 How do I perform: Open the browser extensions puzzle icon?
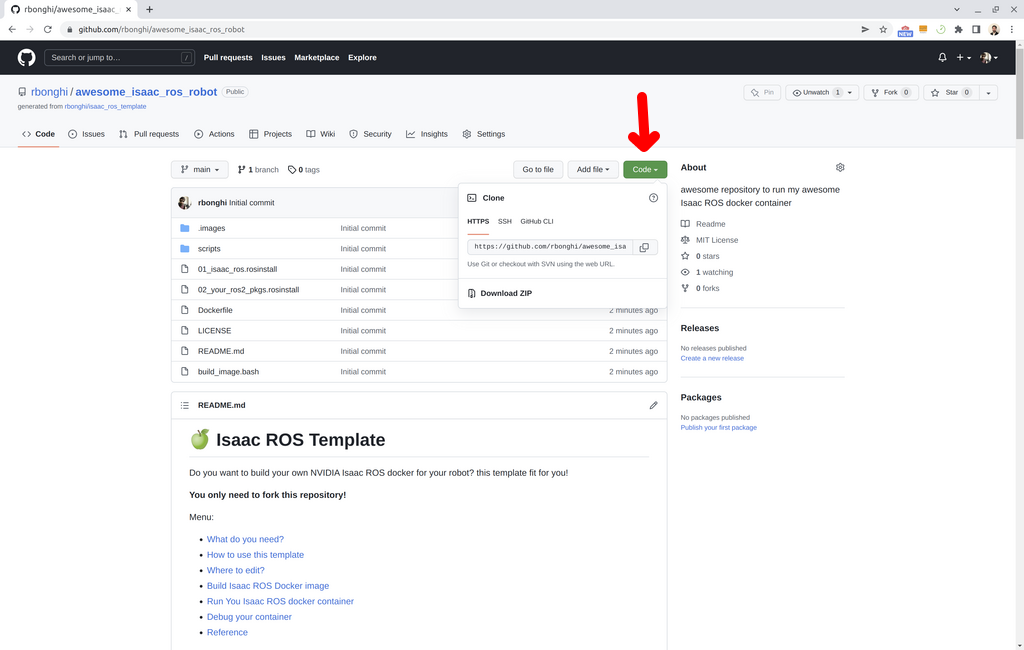tap(958, 29)
